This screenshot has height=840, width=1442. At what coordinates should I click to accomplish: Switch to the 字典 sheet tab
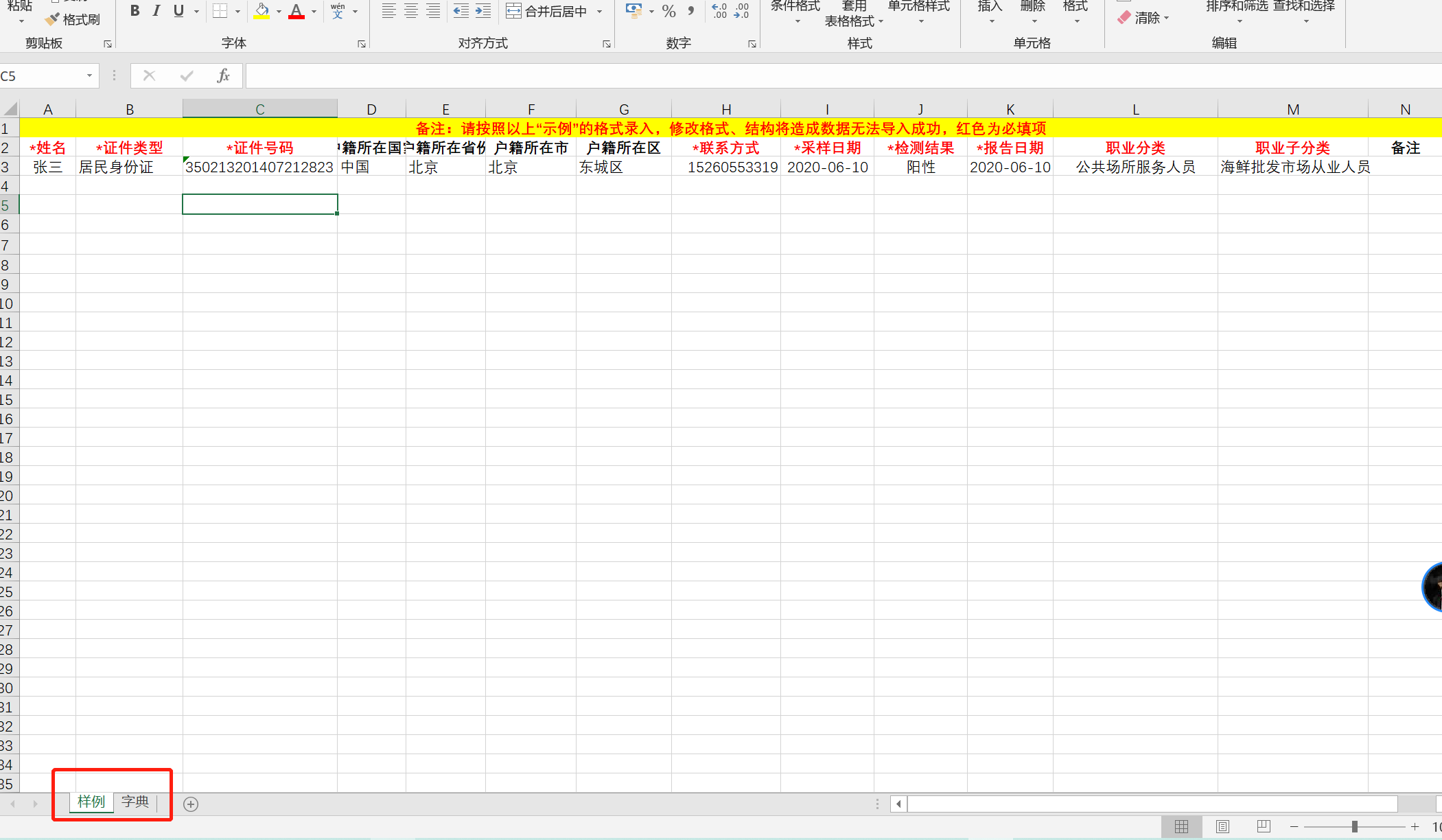[135, 802]
